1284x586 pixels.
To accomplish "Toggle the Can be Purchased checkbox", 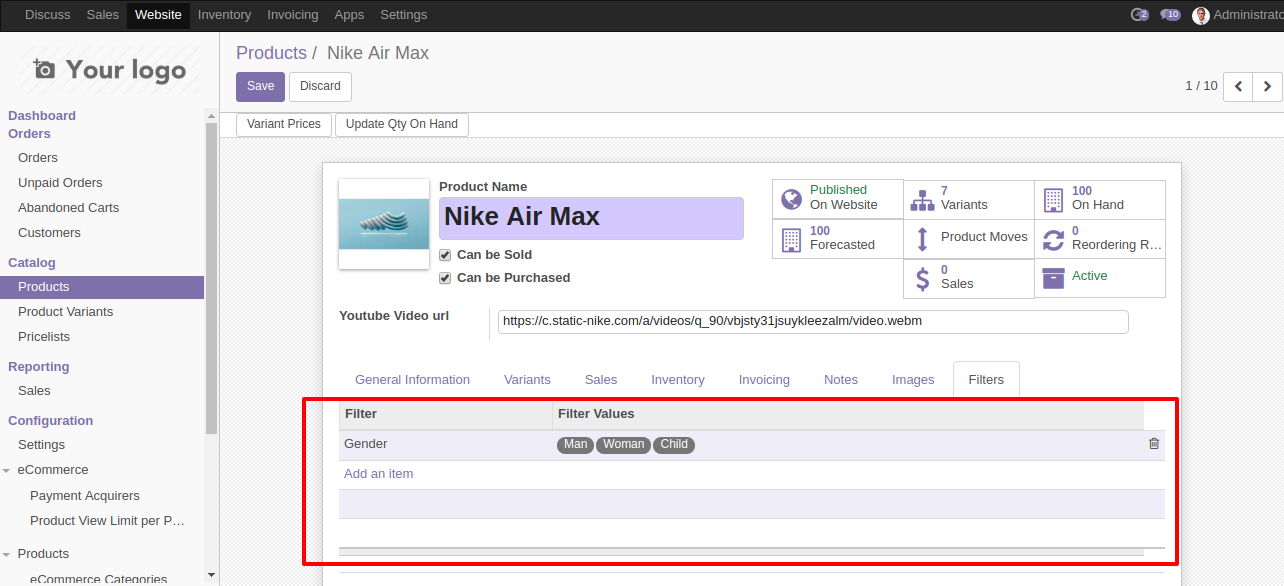I will (x=445, y=278).
